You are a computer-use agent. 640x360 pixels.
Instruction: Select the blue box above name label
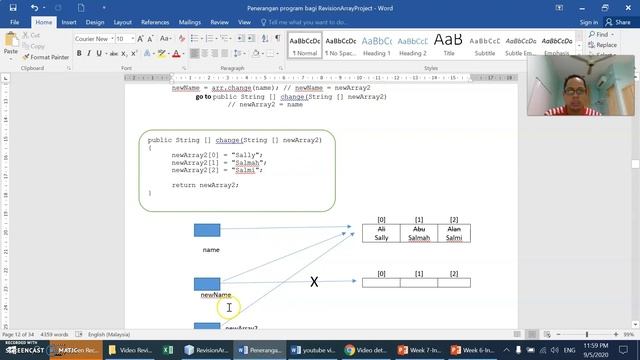[207, 230]
